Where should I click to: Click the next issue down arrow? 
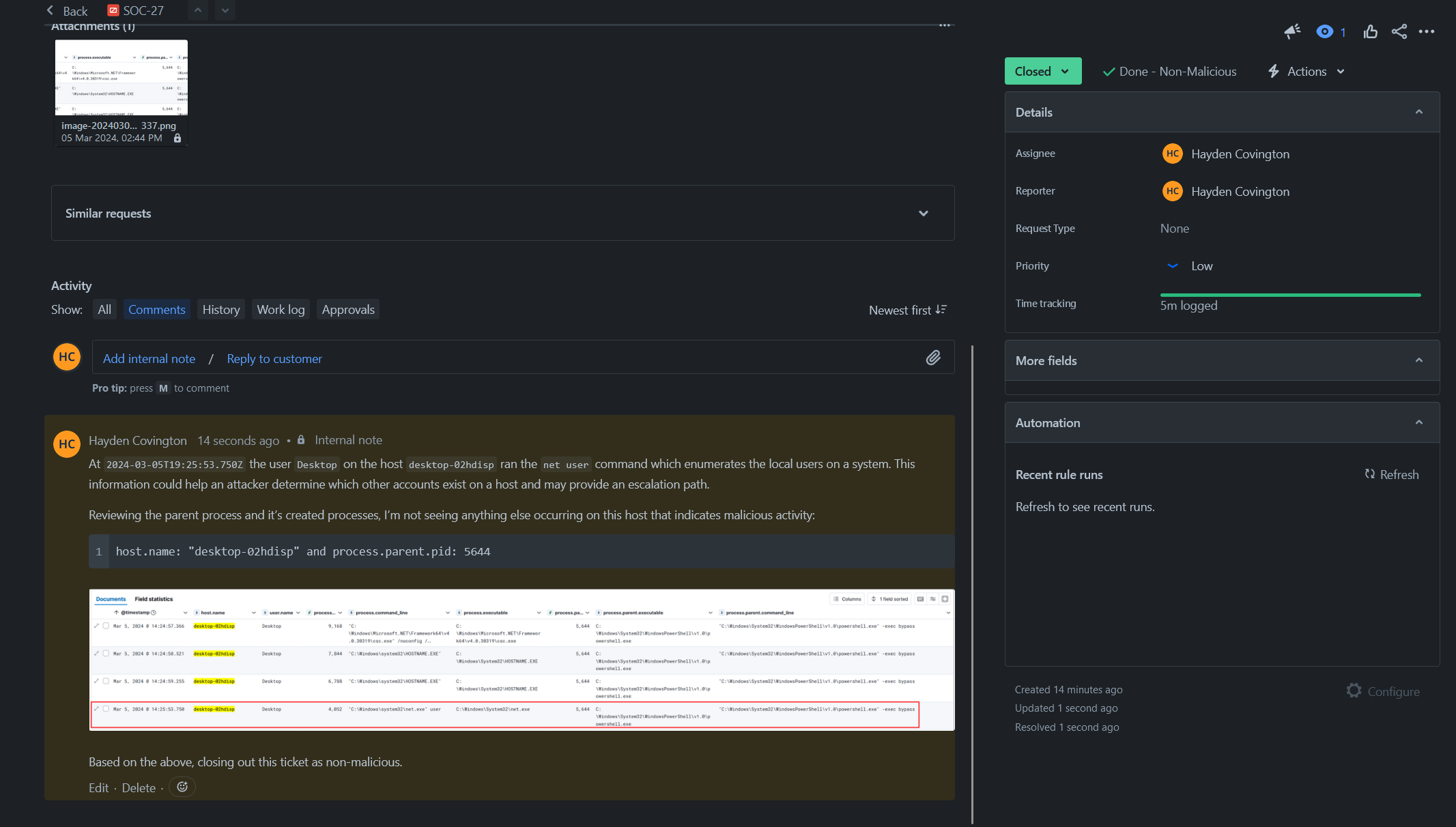coord(225,10)
